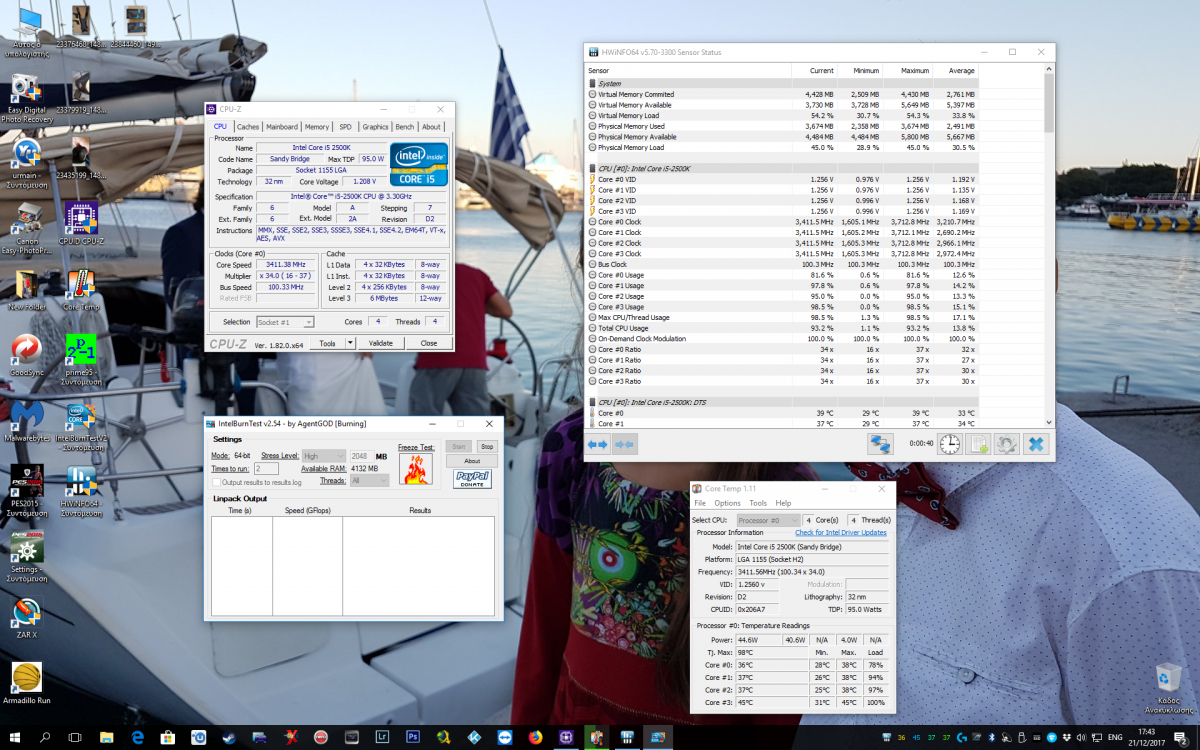Click the CPU-Z Tools button
Image resolution: width=1200 pixels, height=750 pixels.
(327, 343)
